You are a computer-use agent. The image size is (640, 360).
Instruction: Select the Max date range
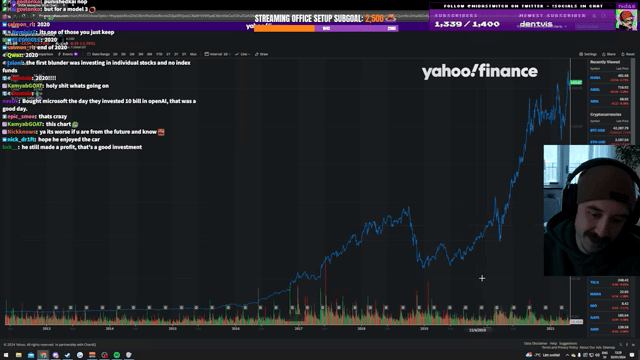click(193, 54)
